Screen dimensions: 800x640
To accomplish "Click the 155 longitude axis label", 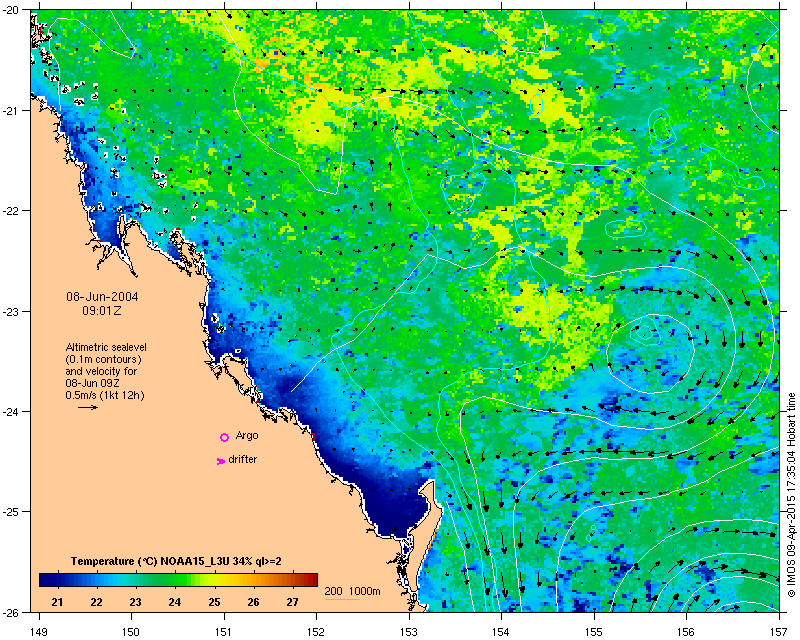I will point(594,632).
